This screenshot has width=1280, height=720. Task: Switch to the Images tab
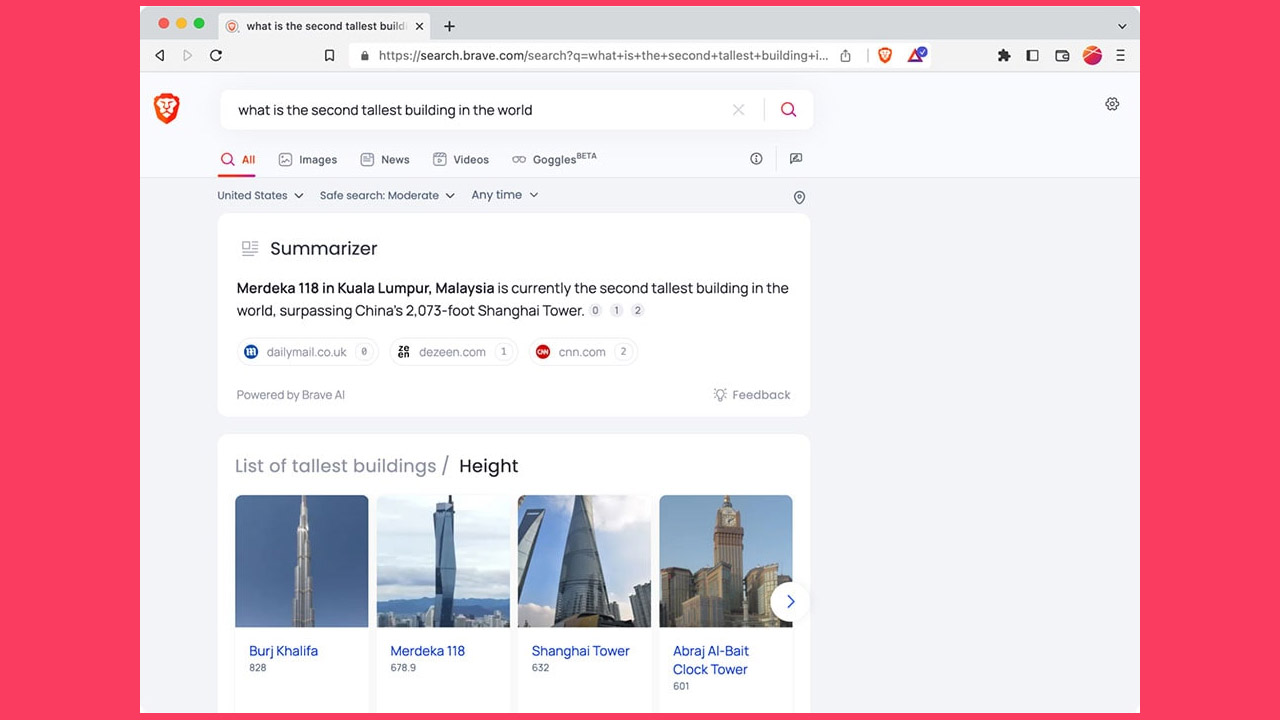(x=308, y=160)
